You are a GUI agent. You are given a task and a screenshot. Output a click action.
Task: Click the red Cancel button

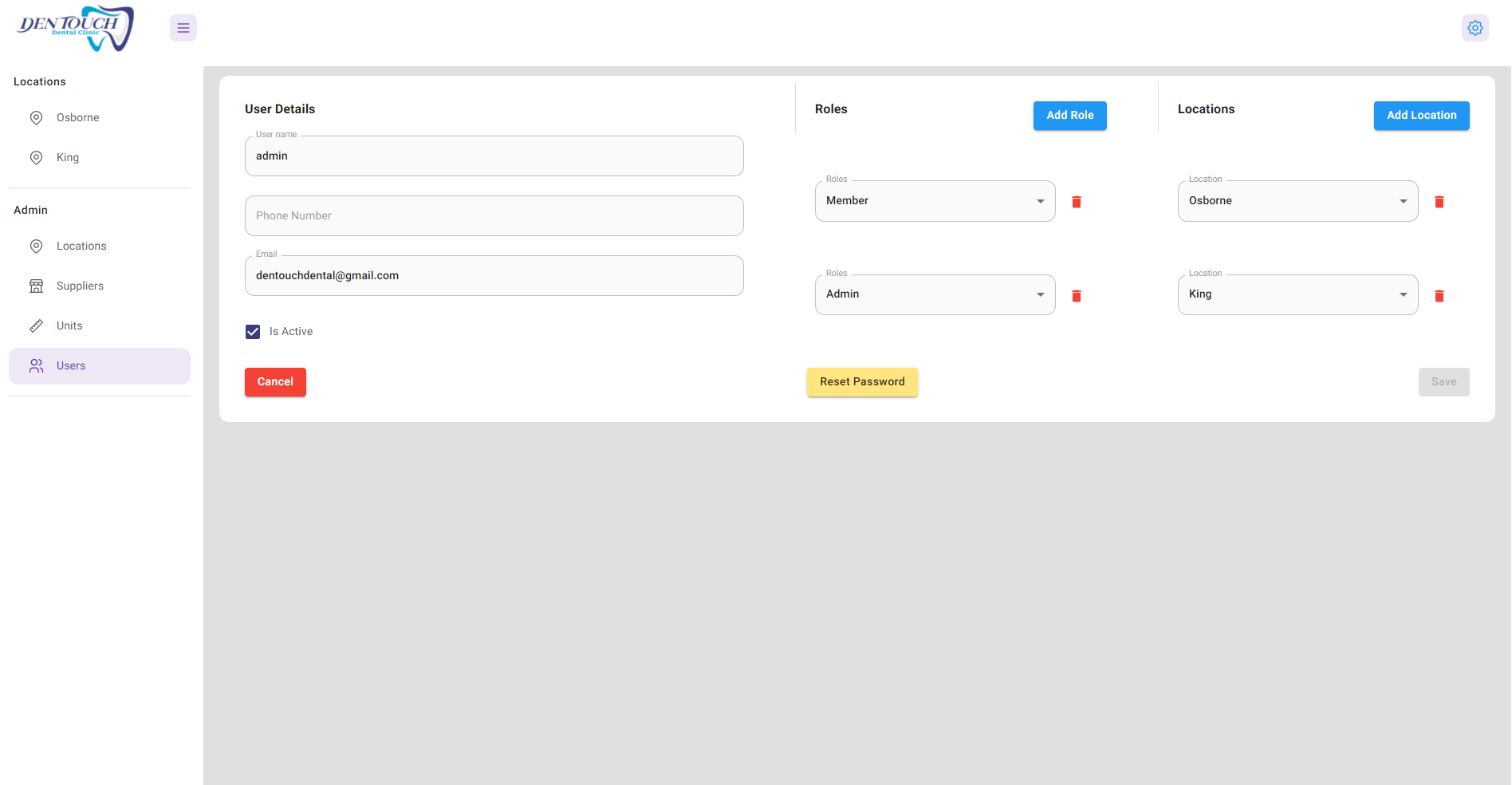275,382
